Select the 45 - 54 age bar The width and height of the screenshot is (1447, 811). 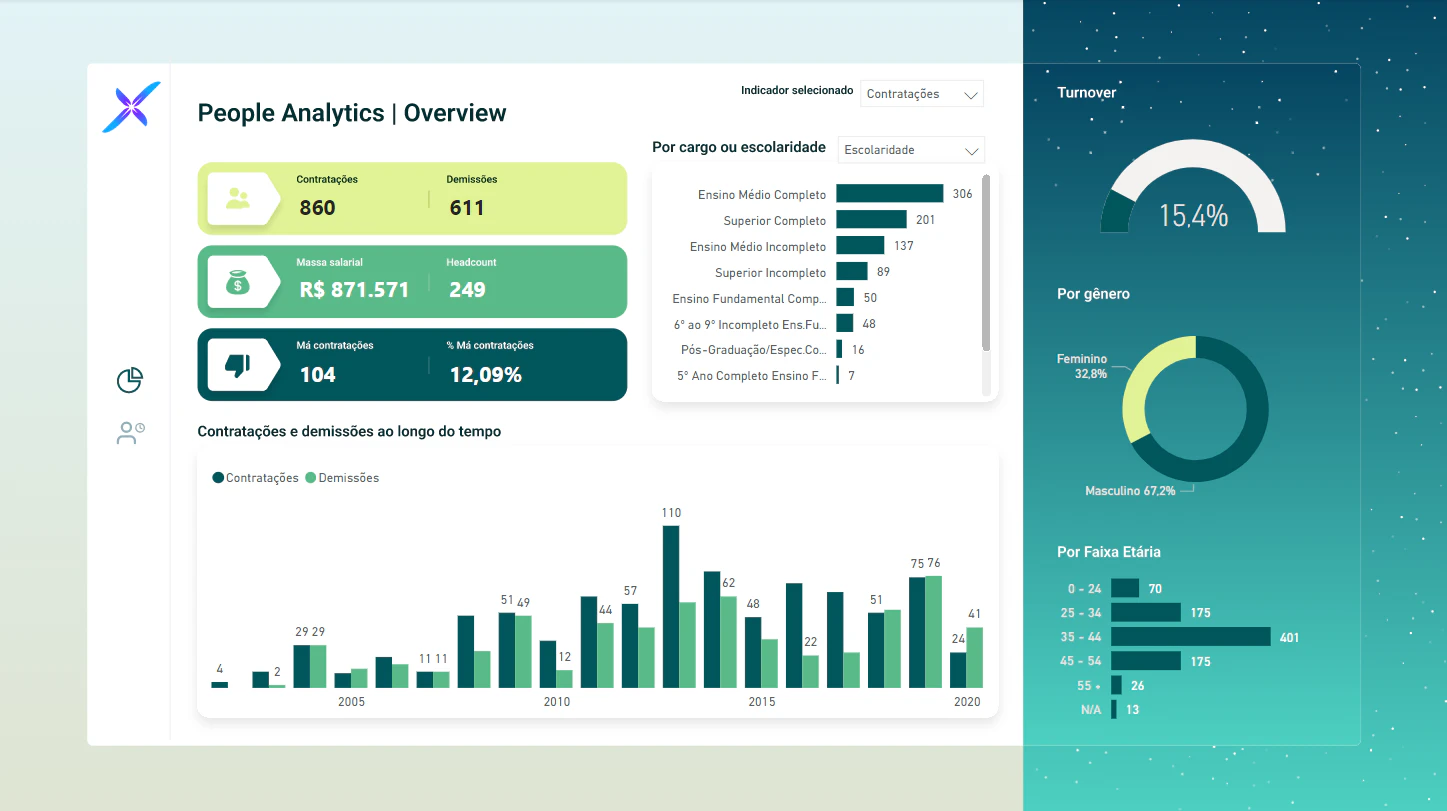click(x=1146, y=661)
